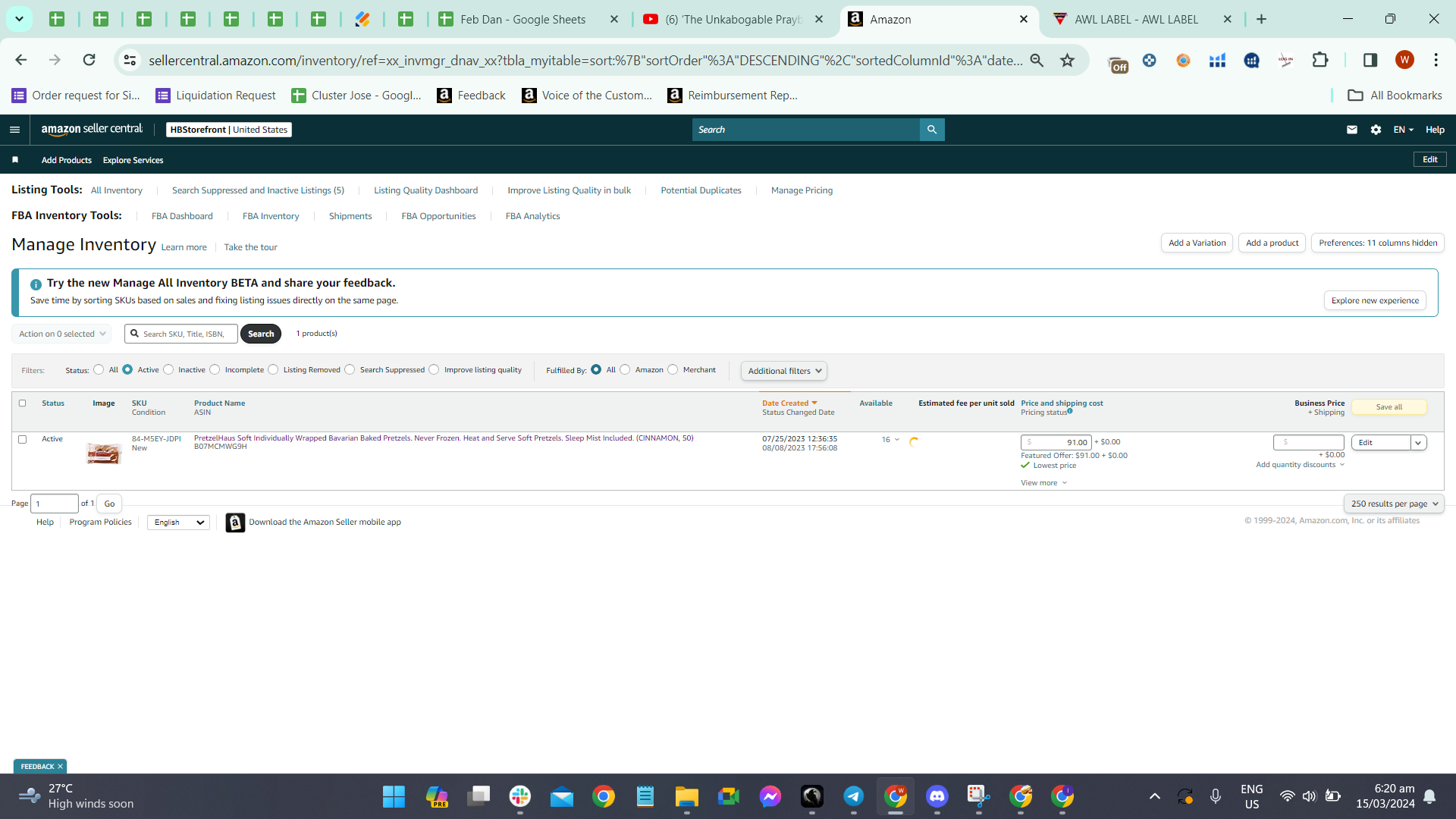Open a new browser tab
The width and height of the screenshot is (1456, 819).
[1262, 19]
